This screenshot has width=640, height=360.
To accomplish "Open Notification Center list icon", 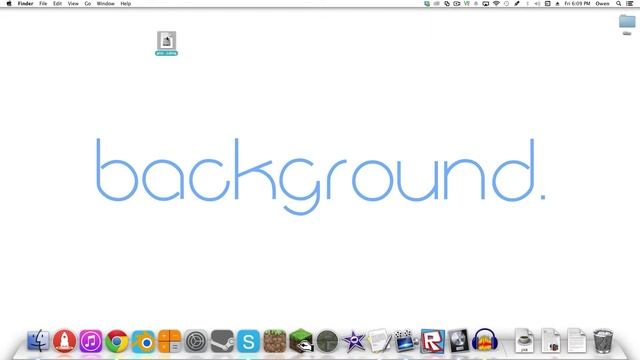I will click(630, 4).
